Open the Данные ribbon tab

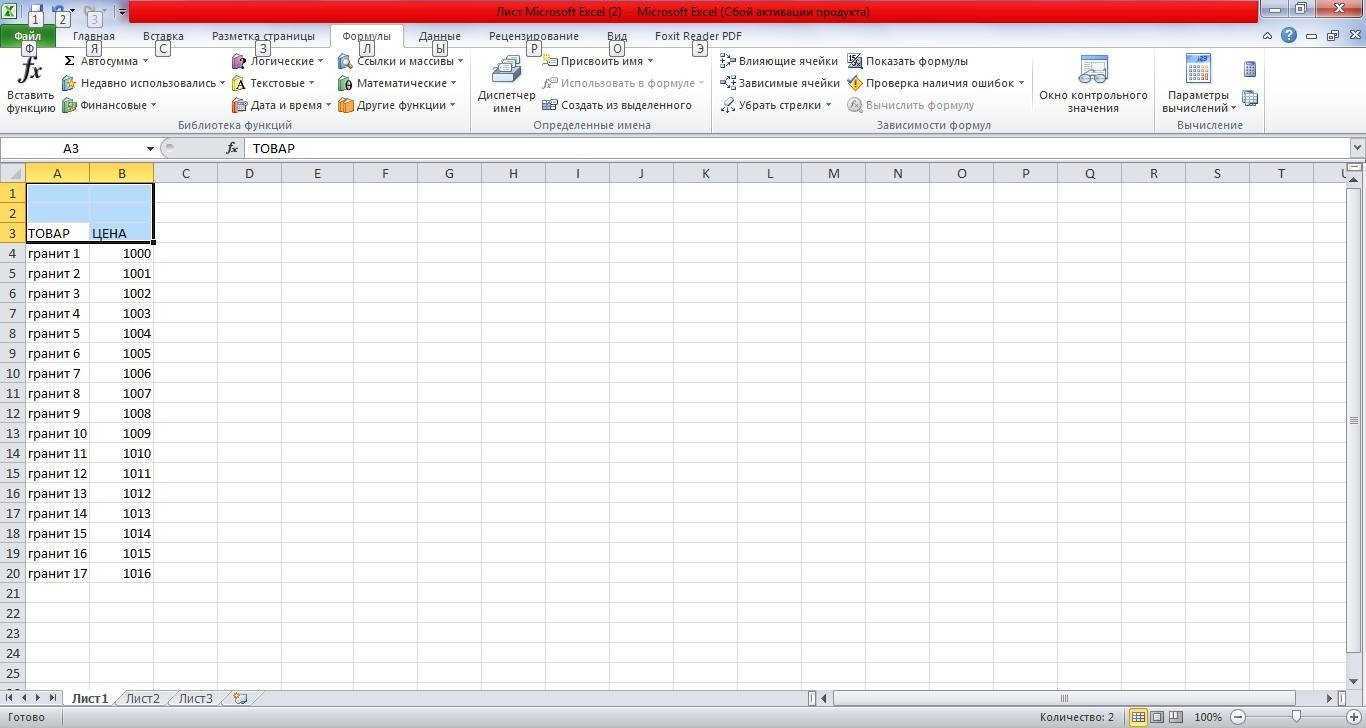[x=439, y=36]
